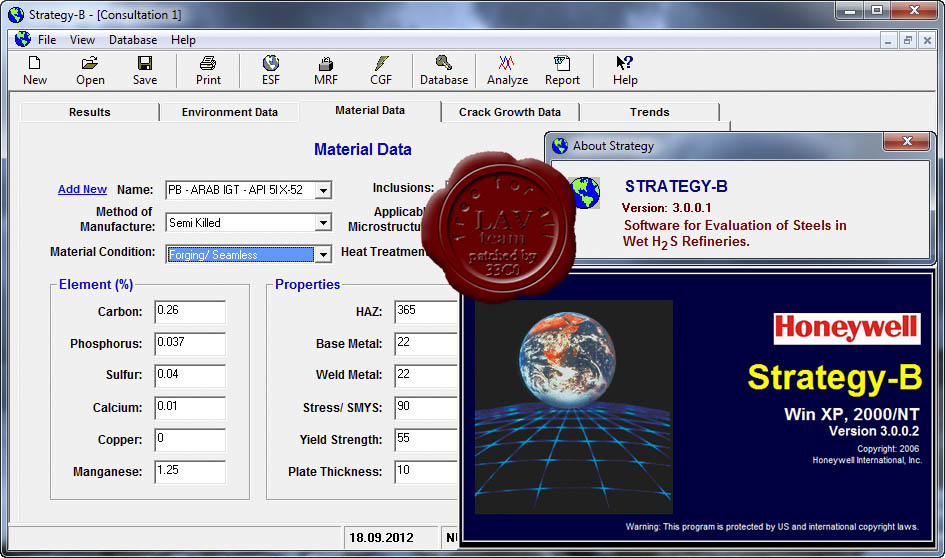Click the Inclusions: label
The image size is (945, 558).
(x=403, y=188)
